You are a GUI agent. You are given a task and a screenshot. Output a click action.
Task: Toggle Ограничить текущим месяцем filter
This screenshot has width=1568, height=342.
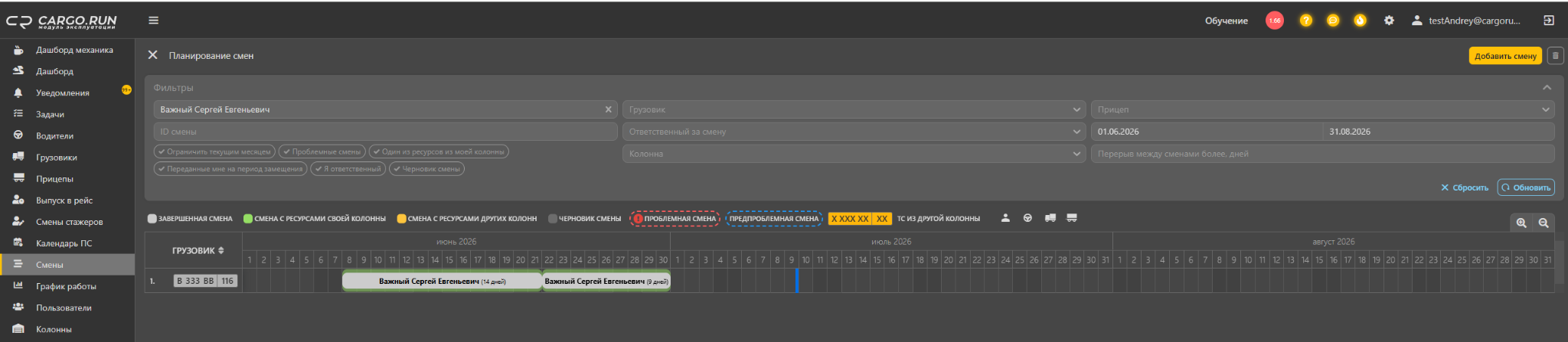tap(215, 151)
